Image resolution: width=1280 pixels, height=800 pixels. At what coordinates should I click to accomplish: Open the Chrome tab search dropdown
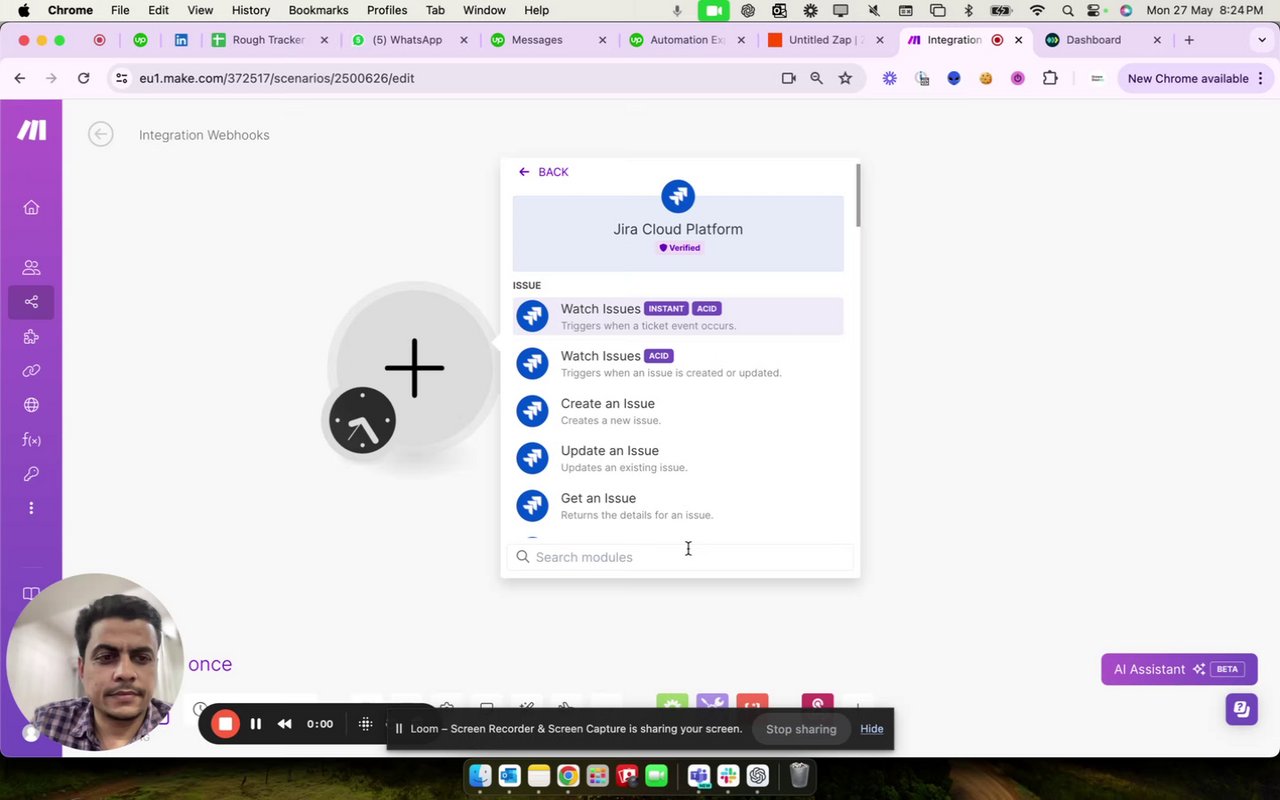point(1261,40)
